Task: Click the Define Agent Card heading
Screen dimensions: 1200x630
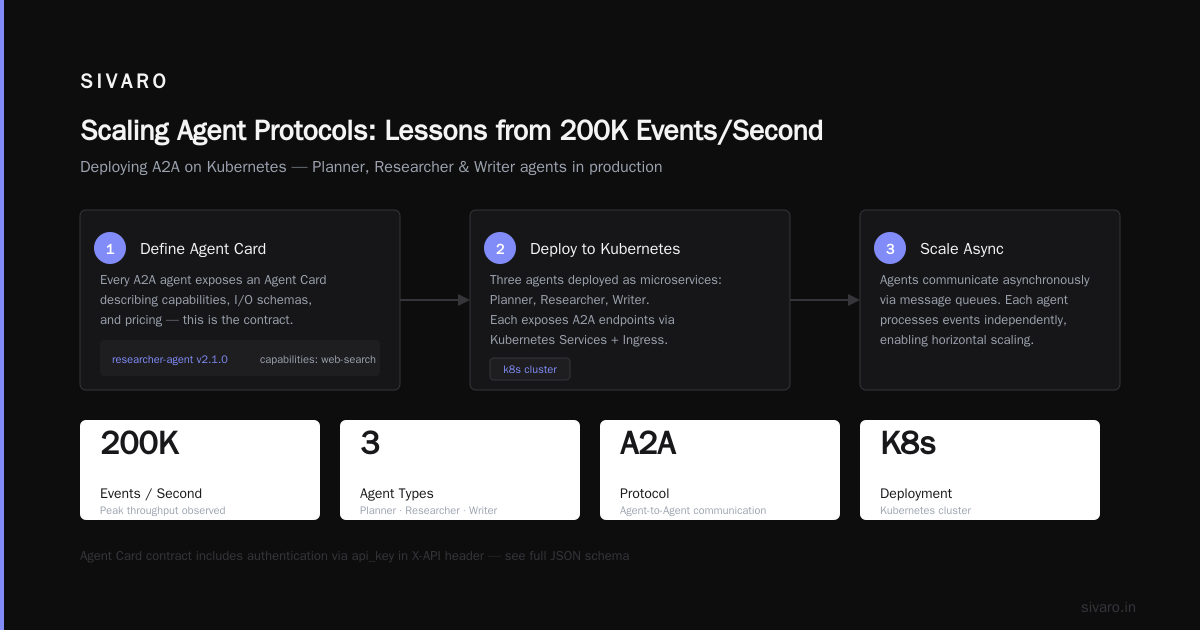Action: pos(203,249)
